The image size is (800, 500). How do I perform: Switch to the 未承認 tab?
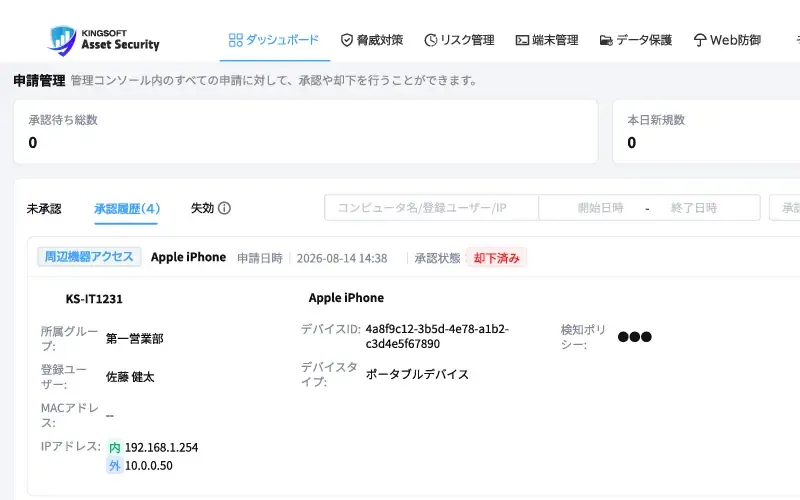point(44,209)
